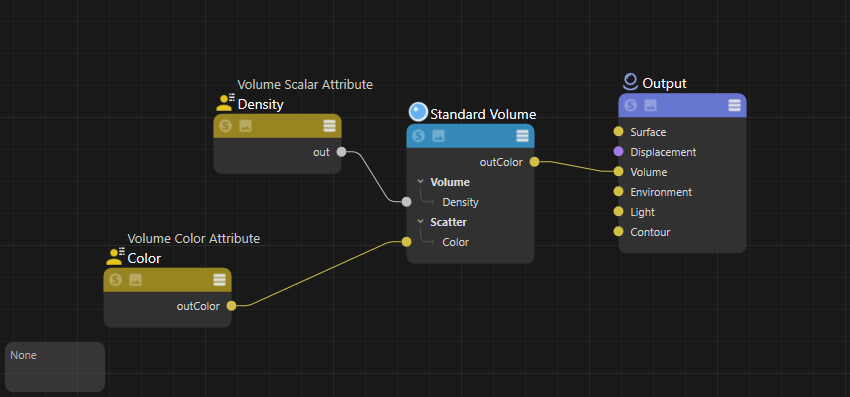Toggle the preview image icon on Output node
The image size is (850, 397).
pos(650,105)
